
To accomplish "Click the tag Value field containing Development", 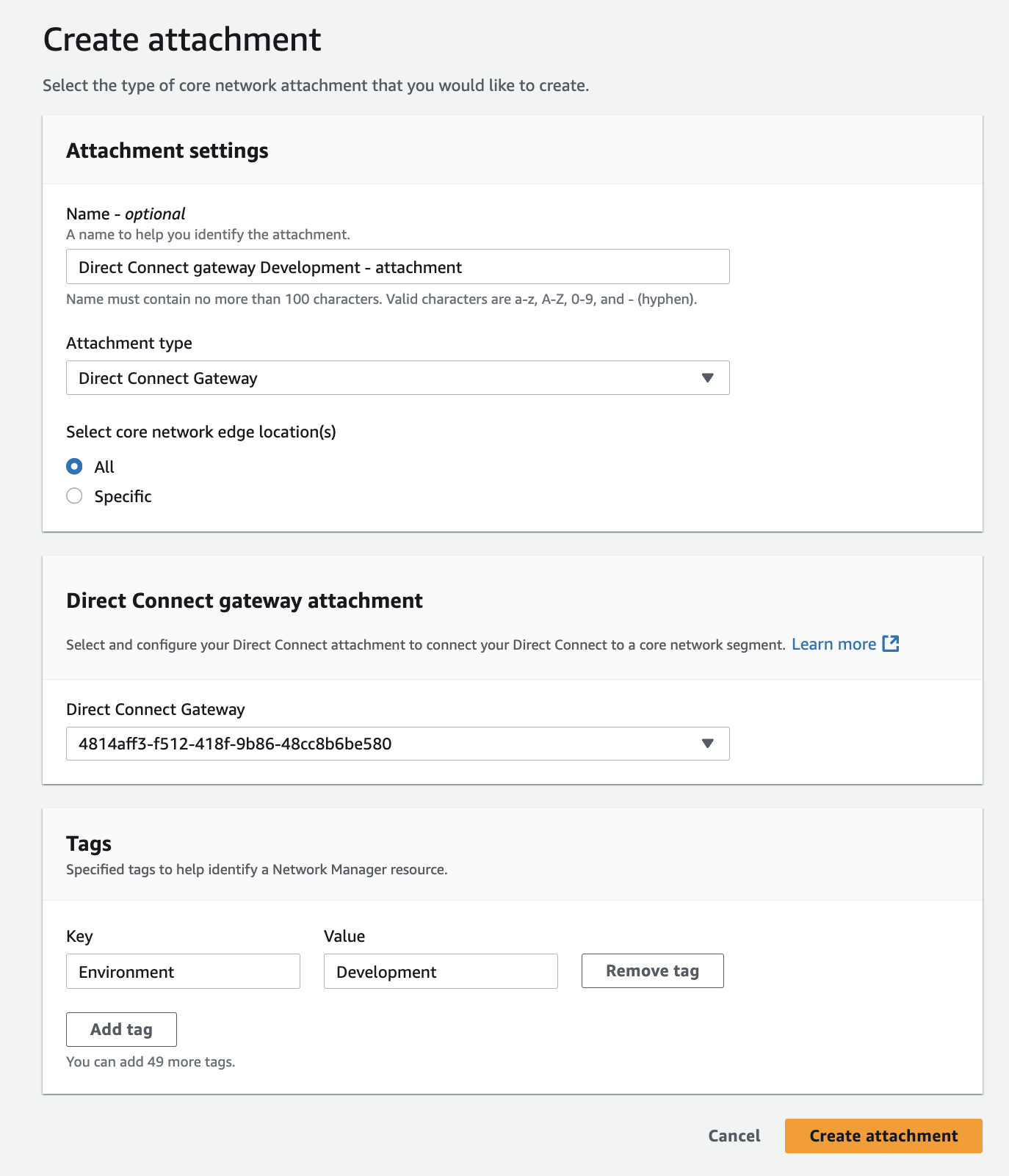I will [441, 972].
